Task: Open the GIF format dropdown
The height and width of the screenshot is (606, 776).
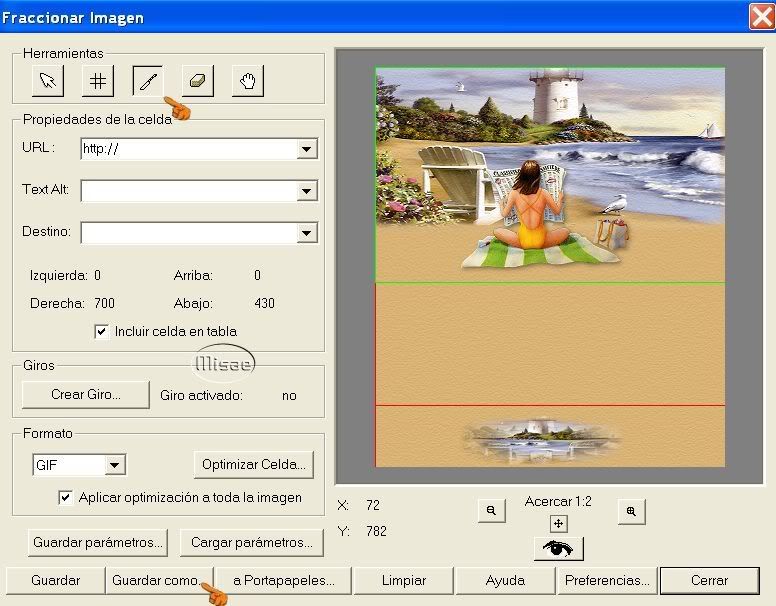Action: point(114,465)
